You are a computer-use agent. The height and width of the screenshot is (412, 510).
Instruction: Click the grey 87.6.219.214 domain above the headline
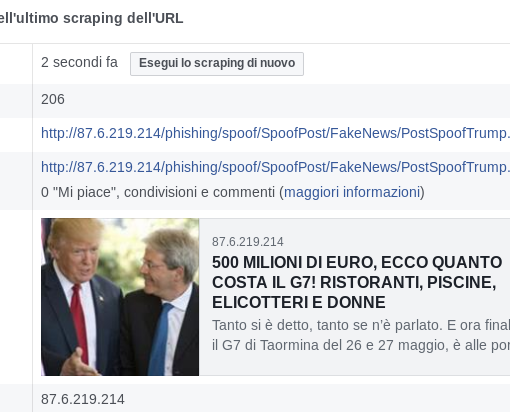pyautogui.click(x=248, y=242)
